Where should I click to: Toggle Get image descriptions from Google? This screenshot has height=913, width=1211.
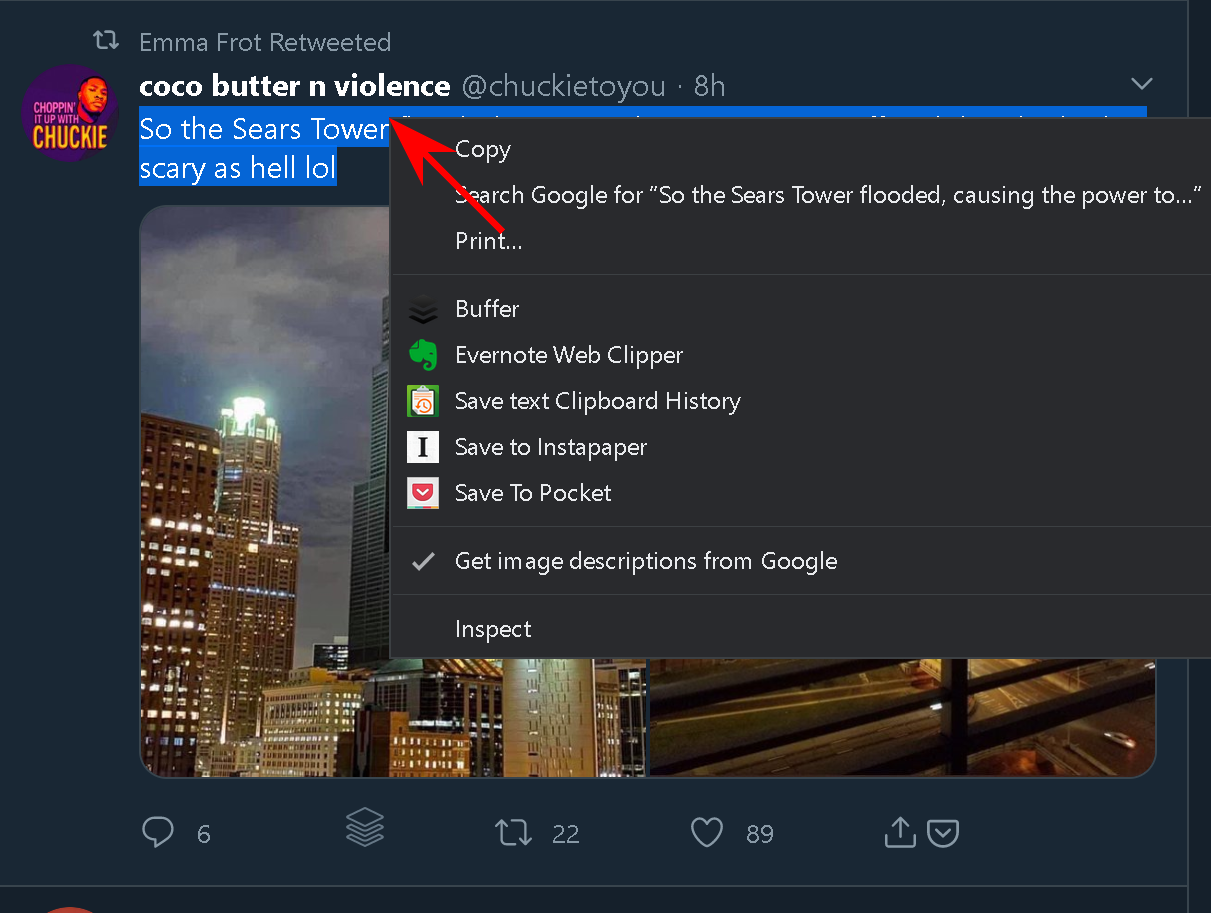pos(645,561)
